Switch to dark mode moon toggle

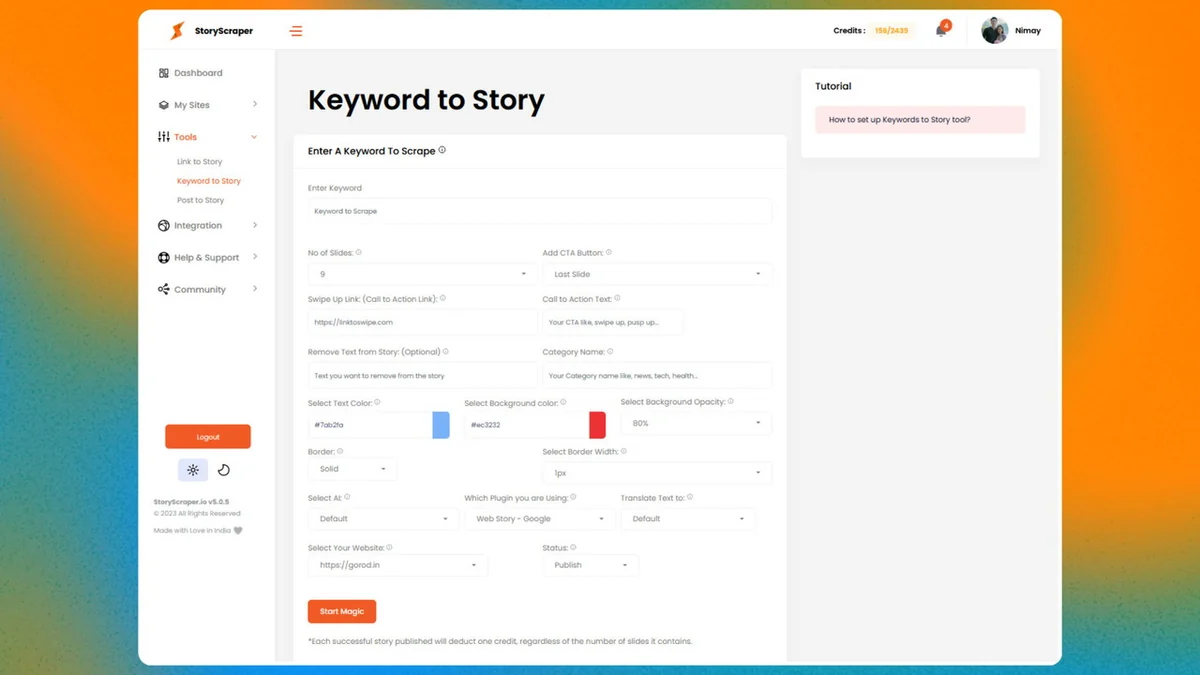point(224,470)
